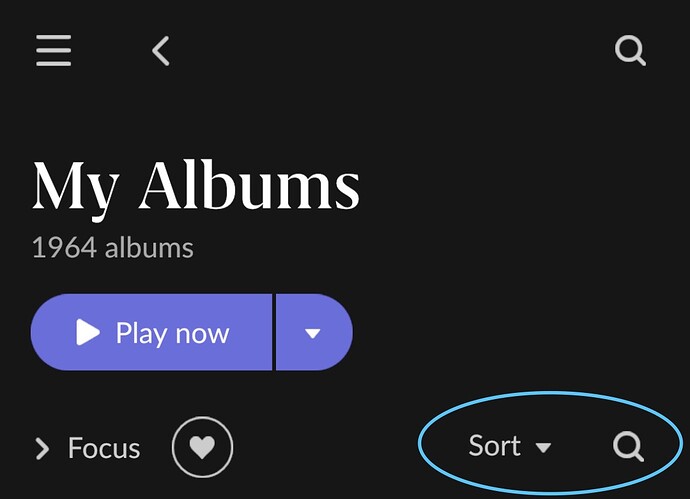Viewport: 690px width, 499px height.
Task: Enable the circled heart filter beside Focus
Action: coord(202,447)
